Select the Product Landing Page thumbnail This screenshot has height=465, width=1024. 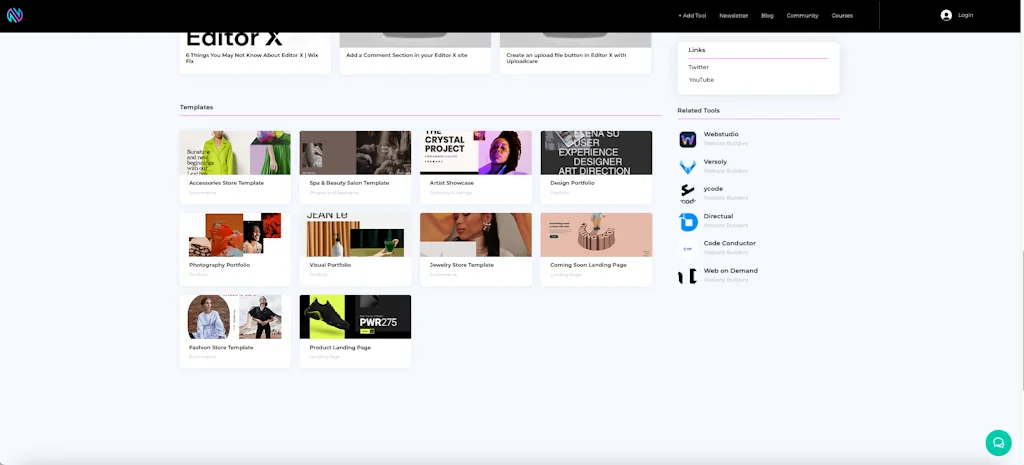(x=355, y=317)
